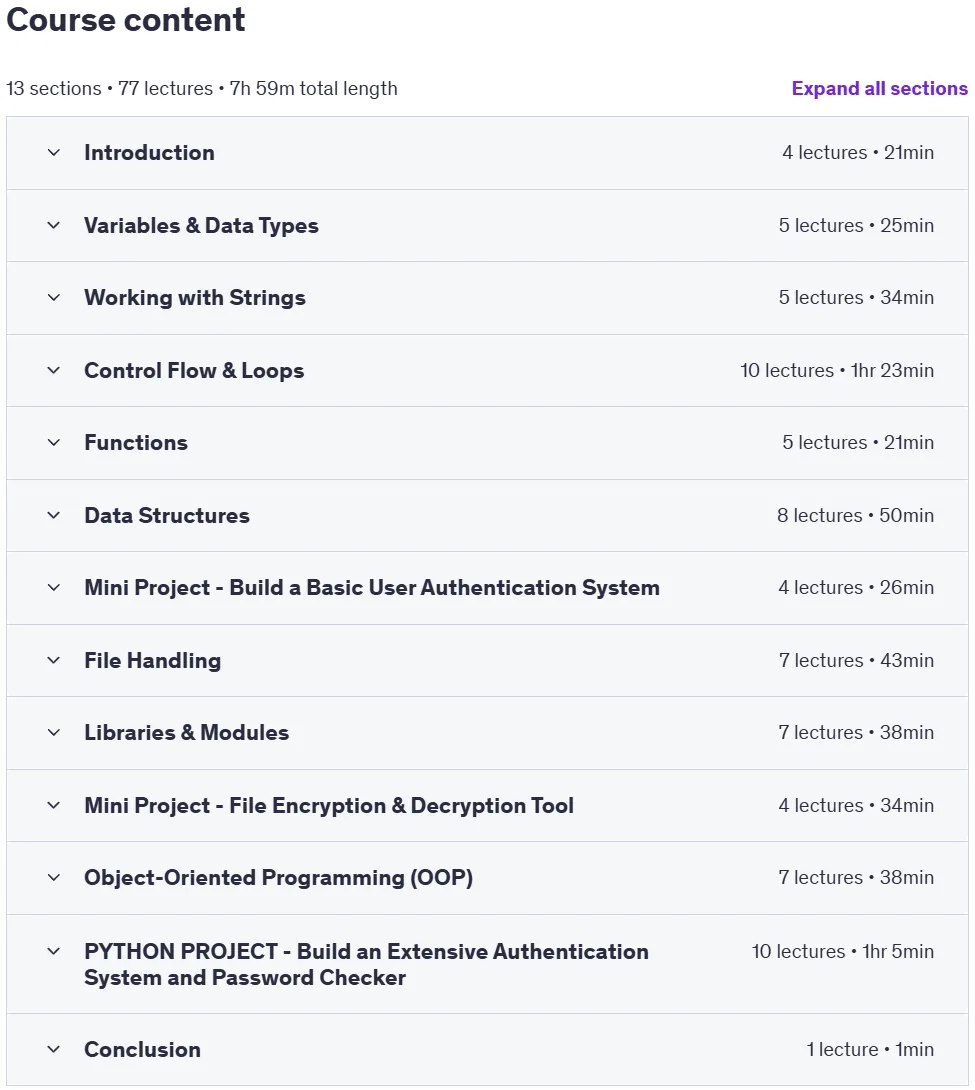
Task: Click chevron beside Libraries & Modules
Action: pos(54,733)
